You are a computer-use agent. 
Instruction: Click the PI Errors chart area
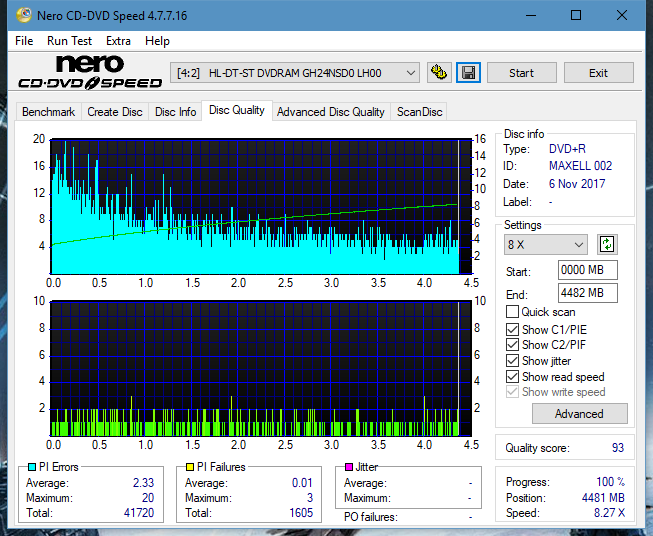pos(261,206)
